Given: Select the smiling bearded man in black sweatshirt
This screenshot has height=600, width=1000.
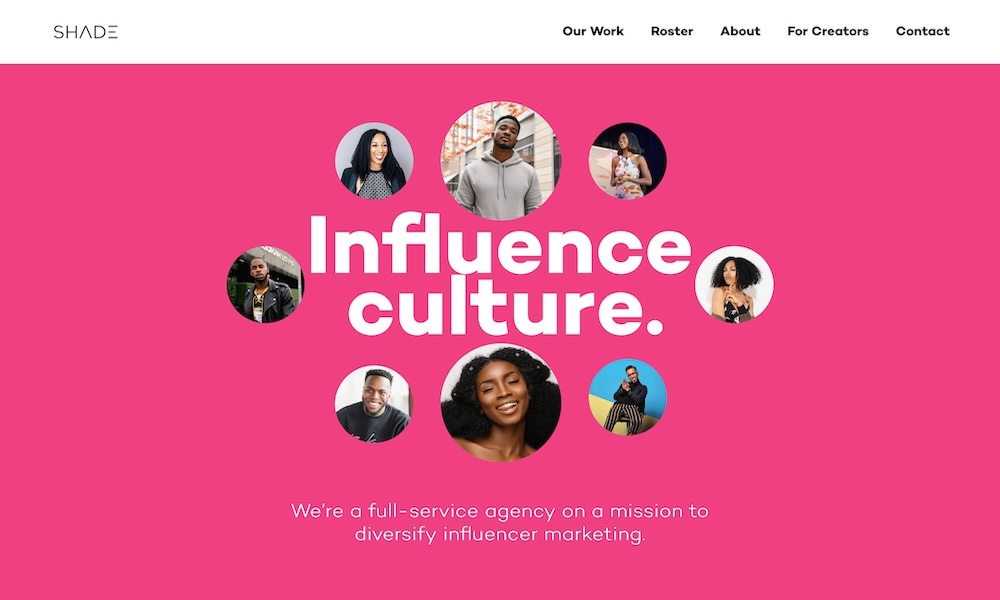Looking at the screenshot, I should [x=374, y=403].
